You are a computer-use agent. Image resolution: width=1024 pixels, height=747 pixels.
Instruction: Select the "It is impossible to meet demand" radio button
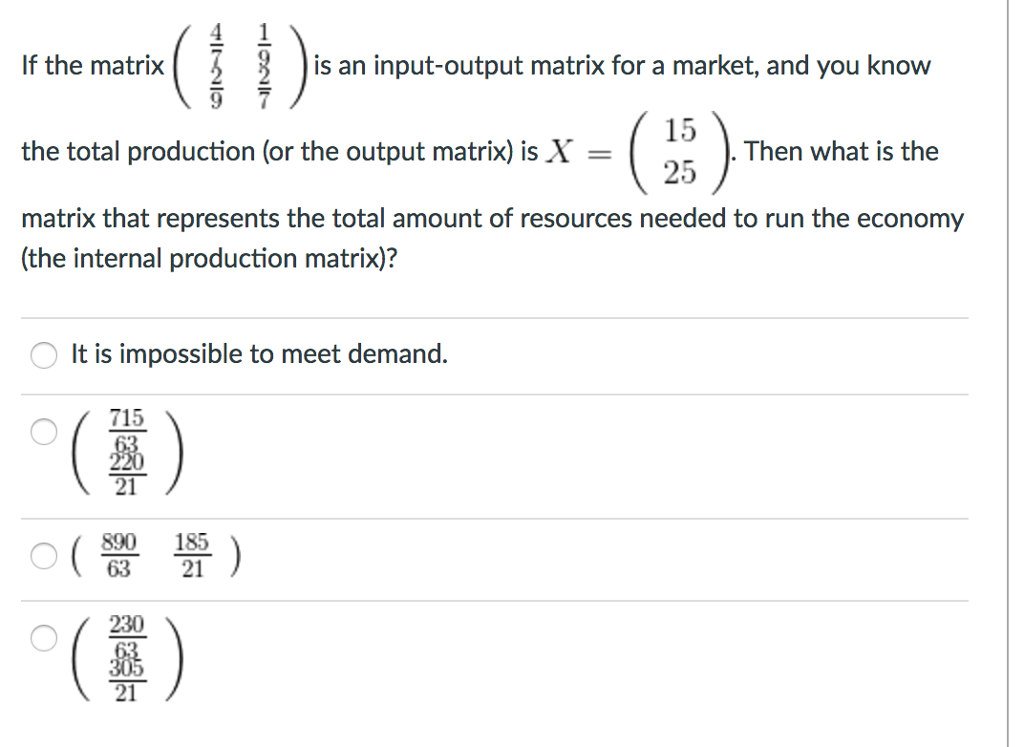43,355
